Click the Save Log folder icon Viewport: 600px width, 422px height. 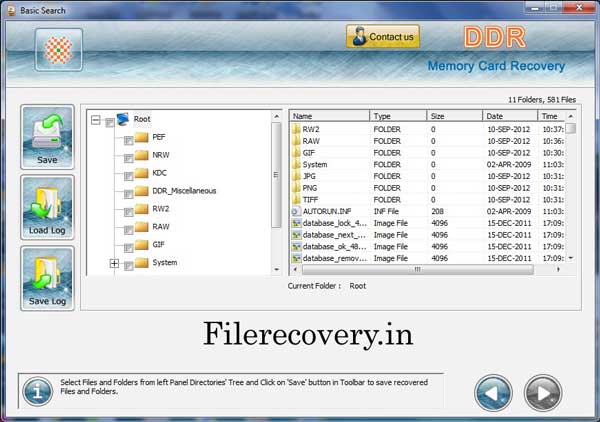tap(47, 278)
